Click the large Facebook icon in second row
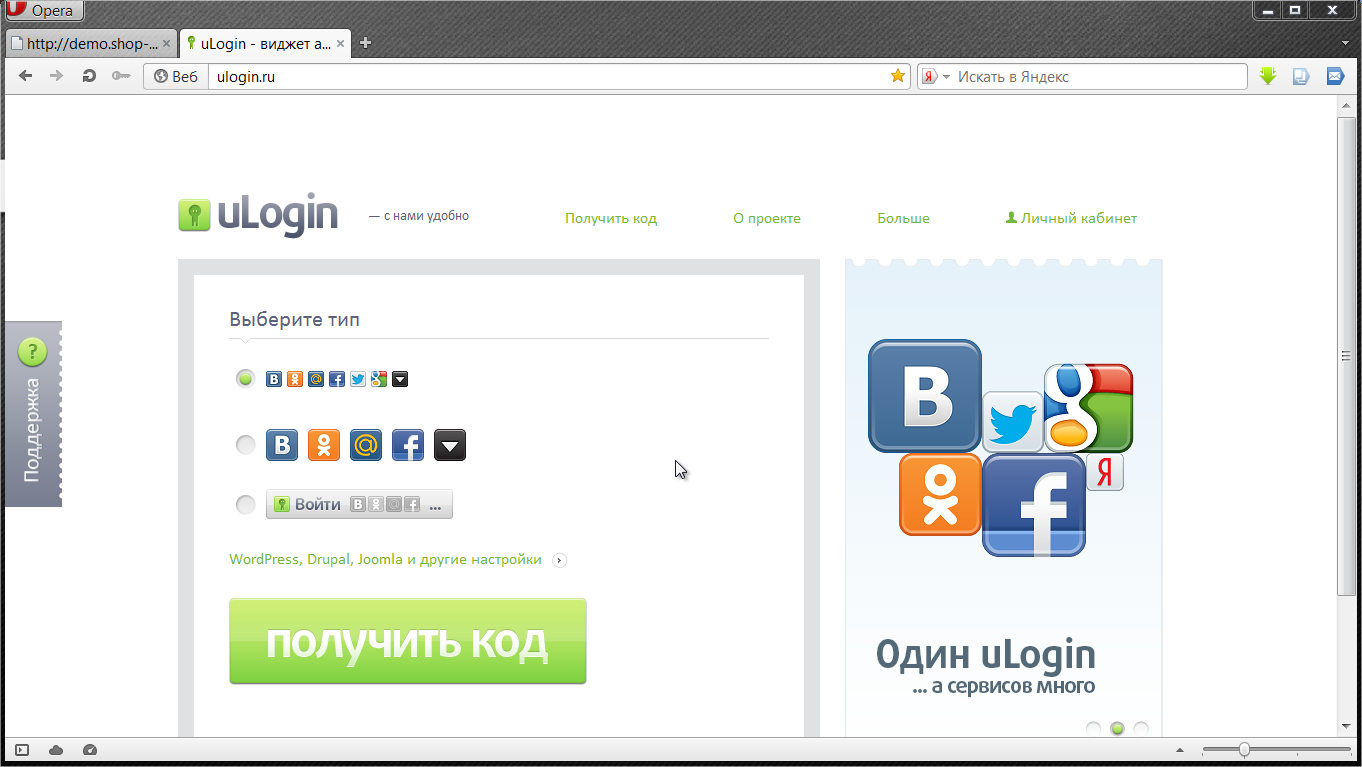Image resolution: width=1362 pixels, height=767 pixels. tap(408, 445)
